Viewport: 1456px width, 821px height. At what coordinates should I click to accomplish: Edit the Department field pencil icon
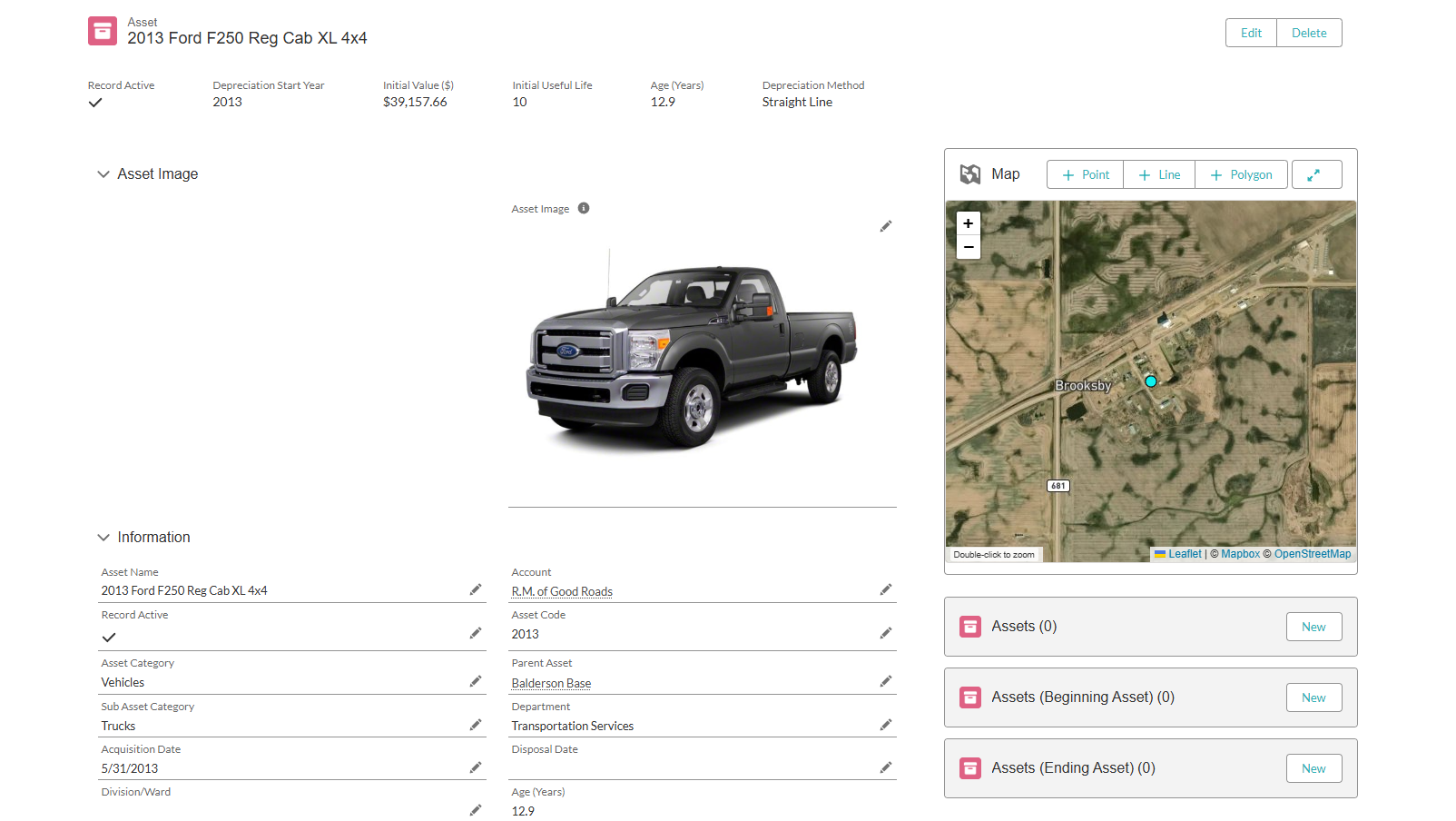(886, 725)
